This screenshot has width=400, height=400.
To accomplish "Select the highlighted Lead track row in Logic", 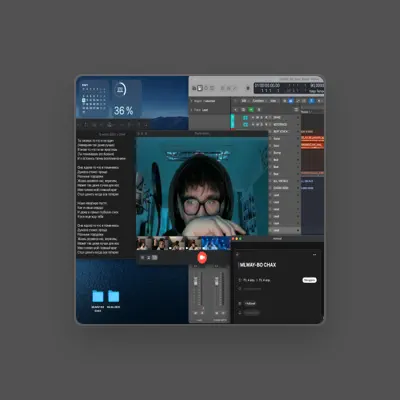I will click(x=284, y=230).
